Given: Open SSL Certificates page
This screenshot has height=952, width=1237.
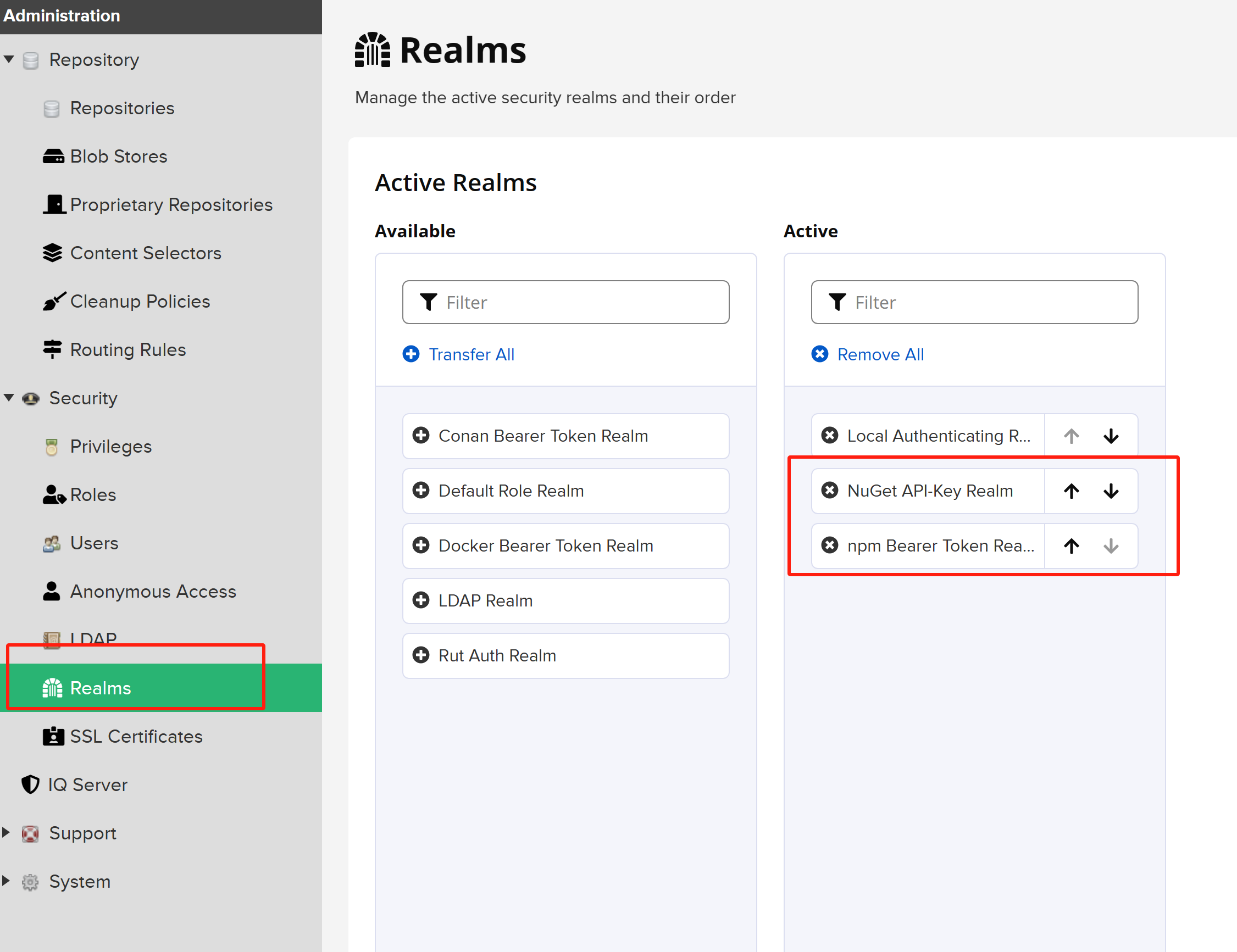Looking at the screenshot, I should point(136,736).
